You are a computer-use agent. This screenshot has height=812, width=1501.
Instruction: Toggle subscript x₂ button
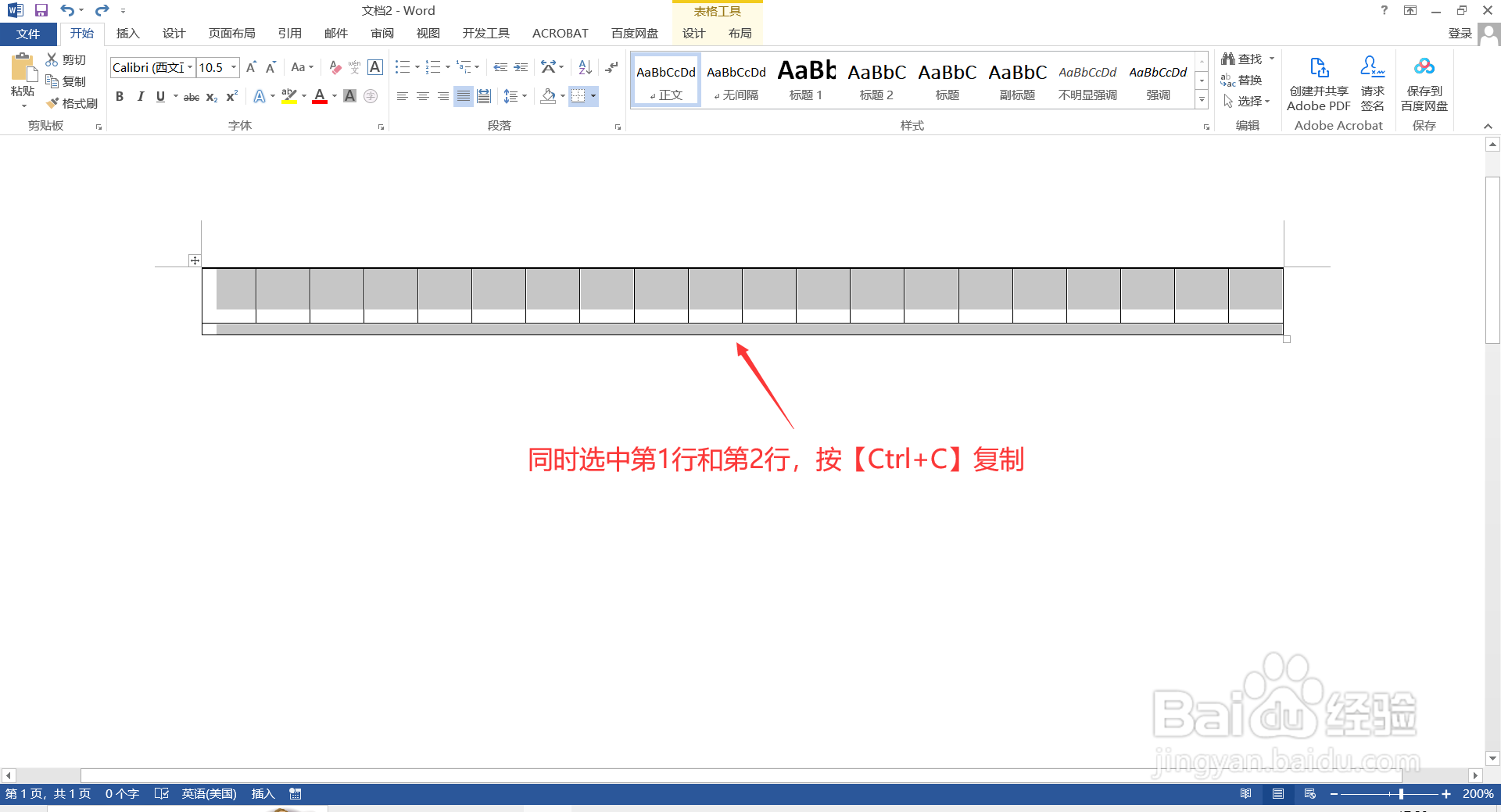point(212,97)
